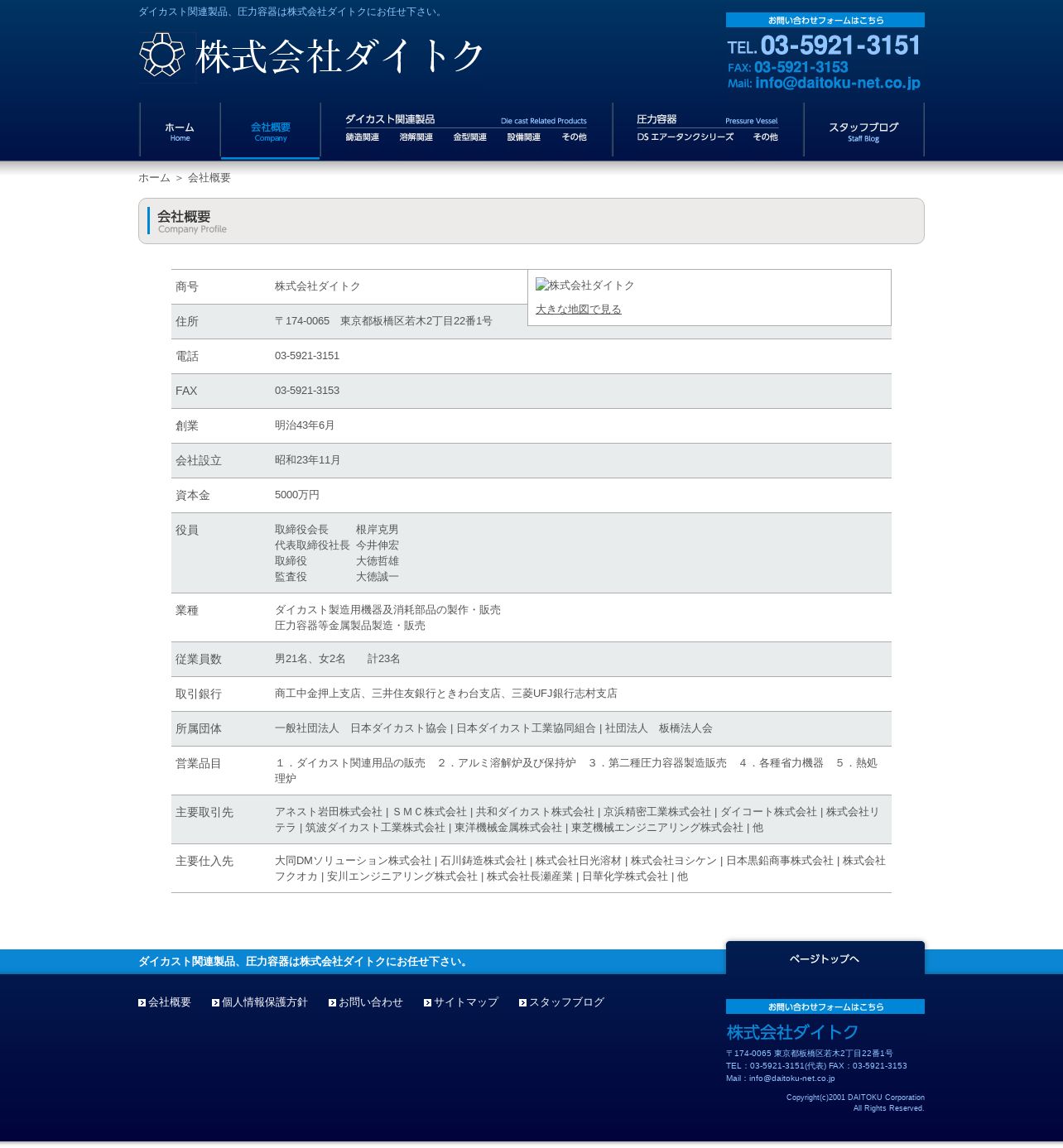The height and width of the screenshot is (1148, 1063).
Task: Open DS エアータンクシリーズ link
Action: coord(685,137)
